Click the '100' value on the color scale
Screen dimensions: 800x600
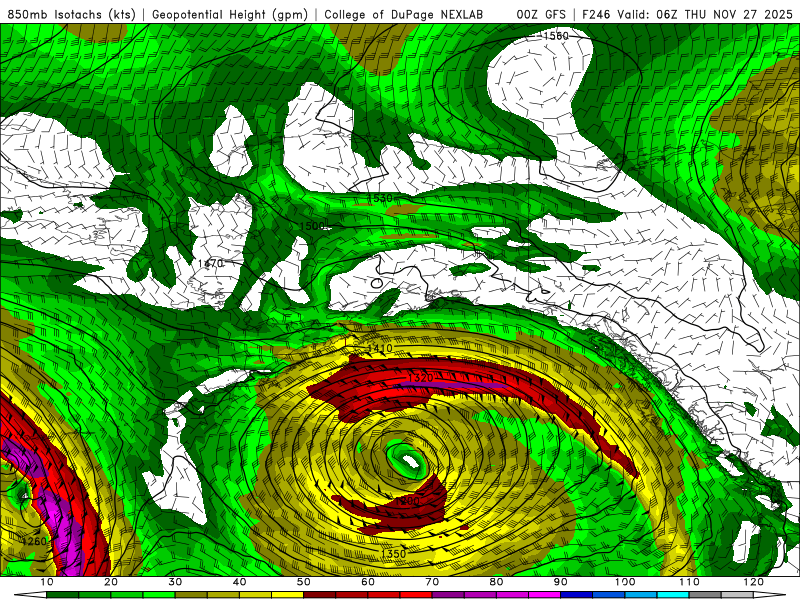pyautogui.click(x=625, y=582)
